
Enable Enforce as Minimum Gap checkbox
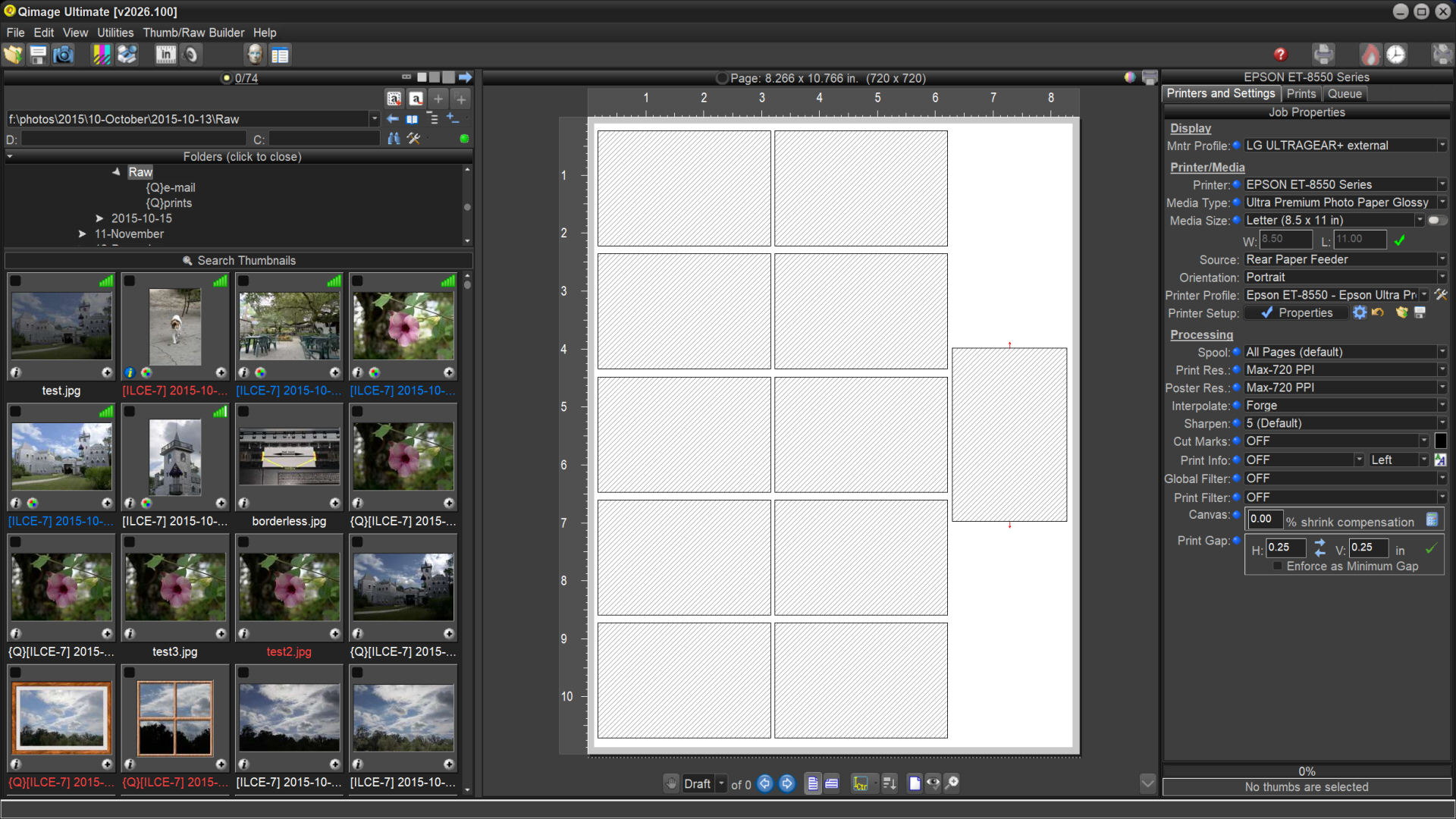tap(1278, 566)
